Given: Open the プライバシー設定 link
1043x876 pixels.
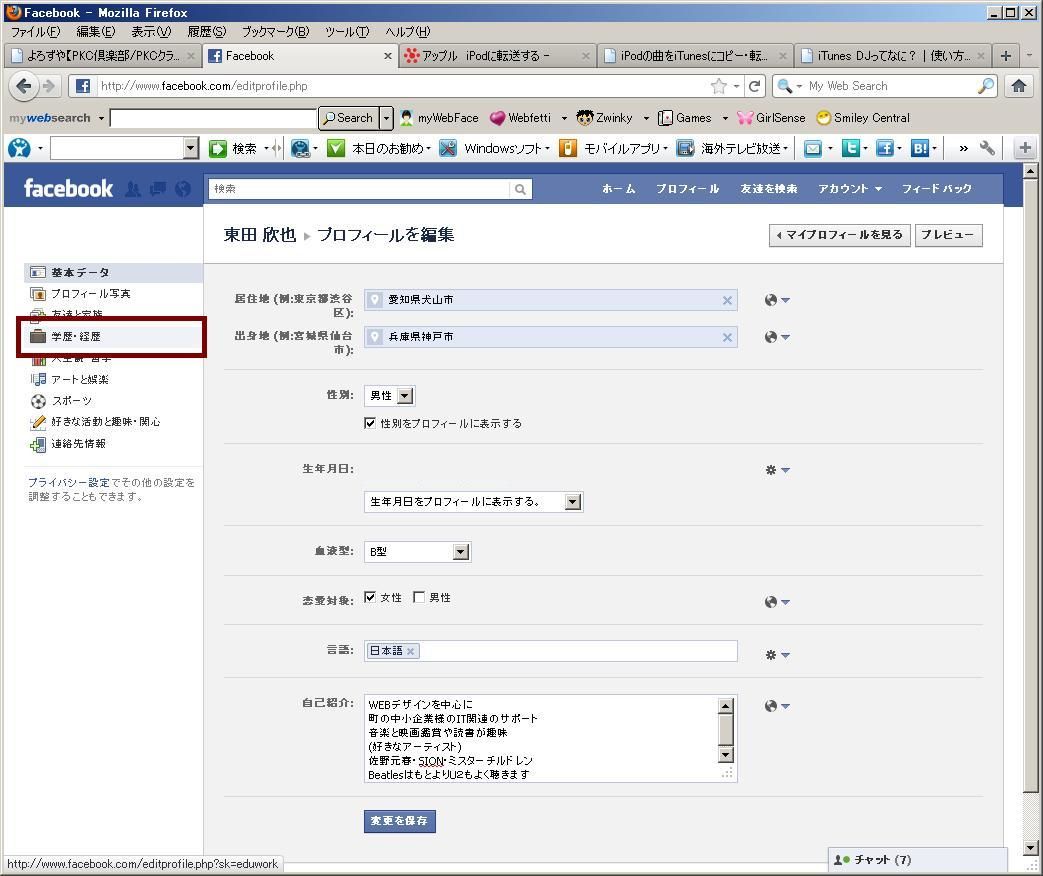Looking at the screenshot, I should 69,482.
